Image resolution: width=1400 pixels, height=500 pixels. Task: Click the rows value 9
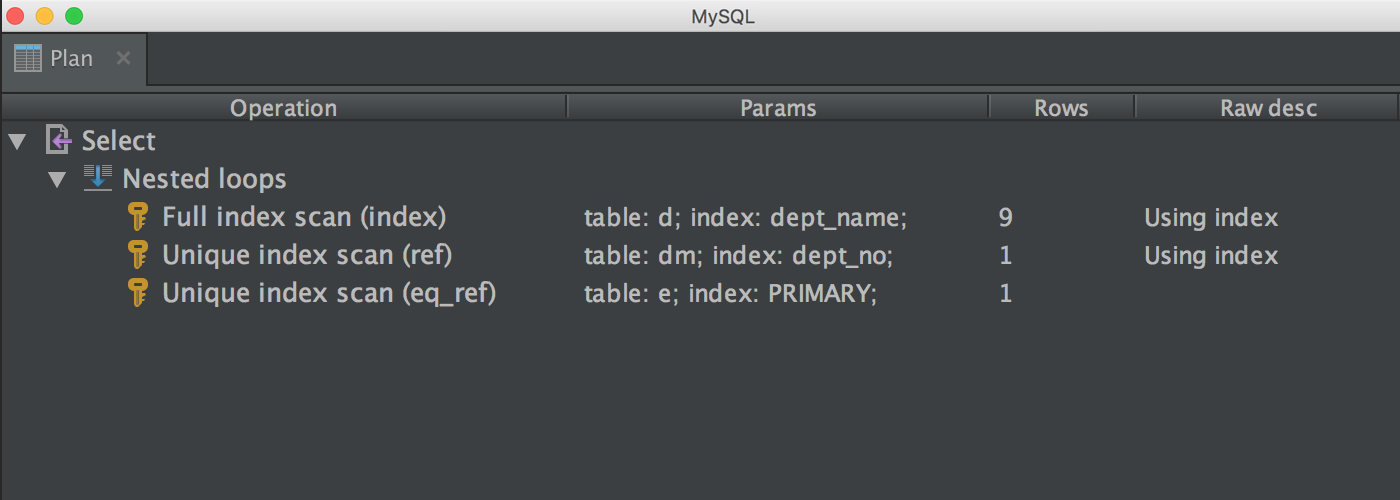(x=1005, y=217)
